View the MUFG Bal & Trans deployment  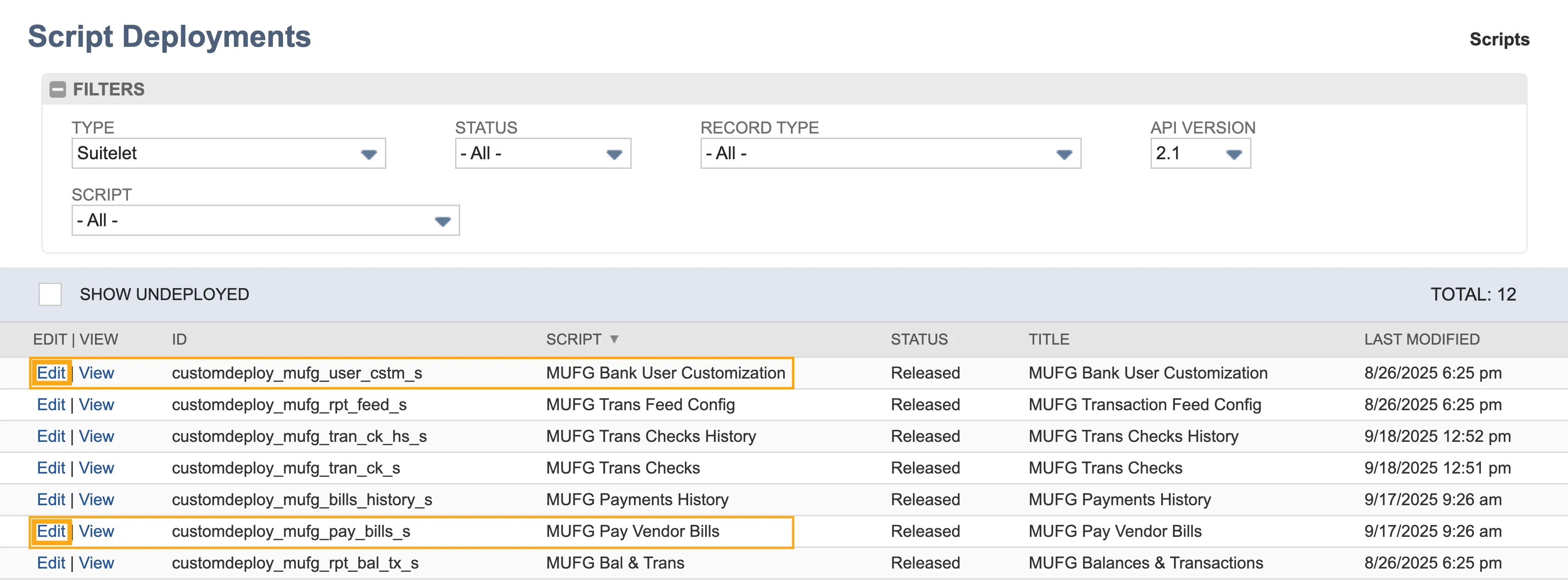pyautogui.click(x=96, y=563)
